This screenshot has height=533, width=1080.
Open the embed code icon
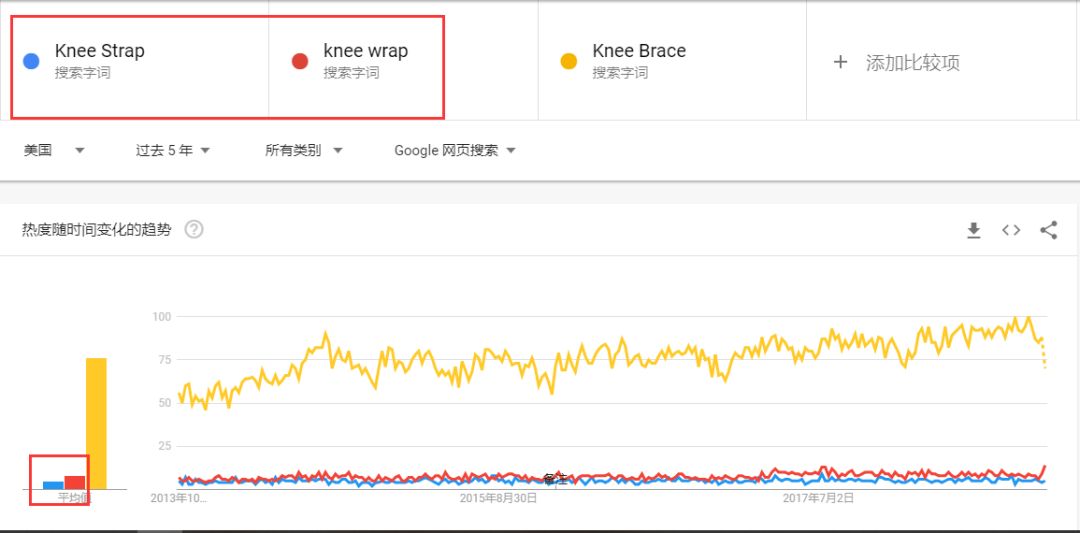point(1010,230)
